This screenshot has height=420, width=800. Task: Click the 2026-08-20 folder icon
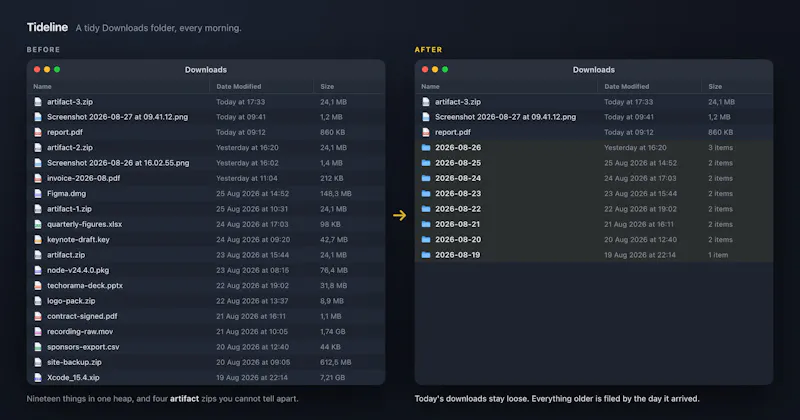tap(426, 239)
